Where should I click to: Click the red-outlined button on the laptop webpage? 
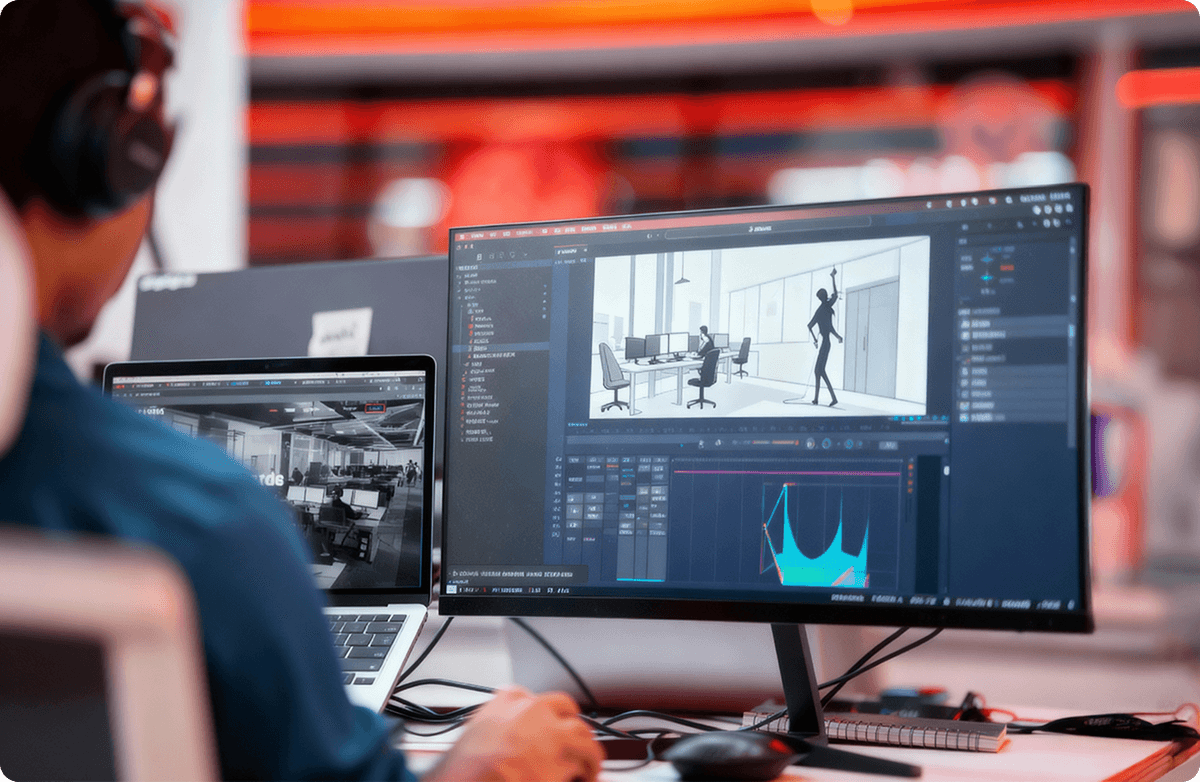pyautogui.click(x=375, y=407)
